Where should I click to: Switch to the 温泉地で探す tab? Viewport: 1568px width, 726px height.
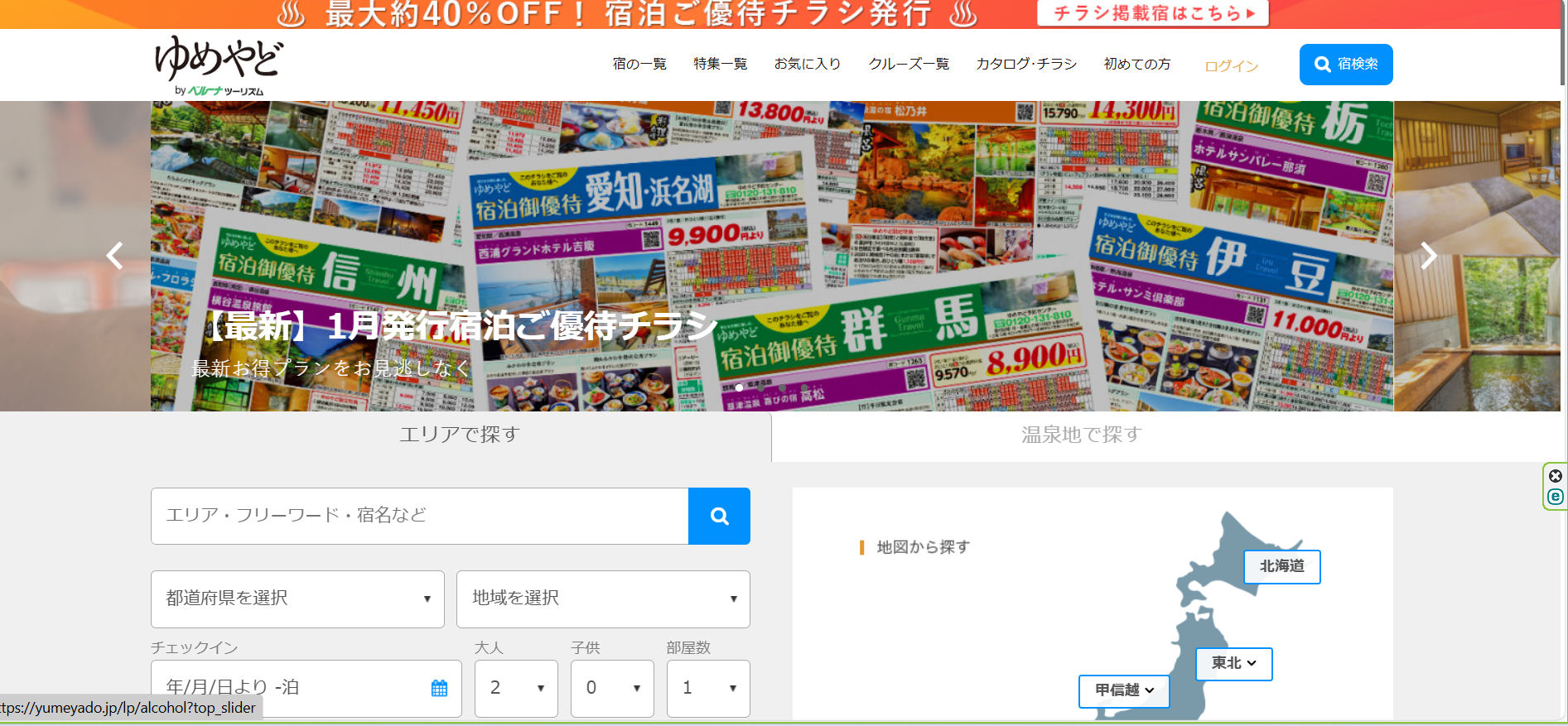coord(1081,435)
